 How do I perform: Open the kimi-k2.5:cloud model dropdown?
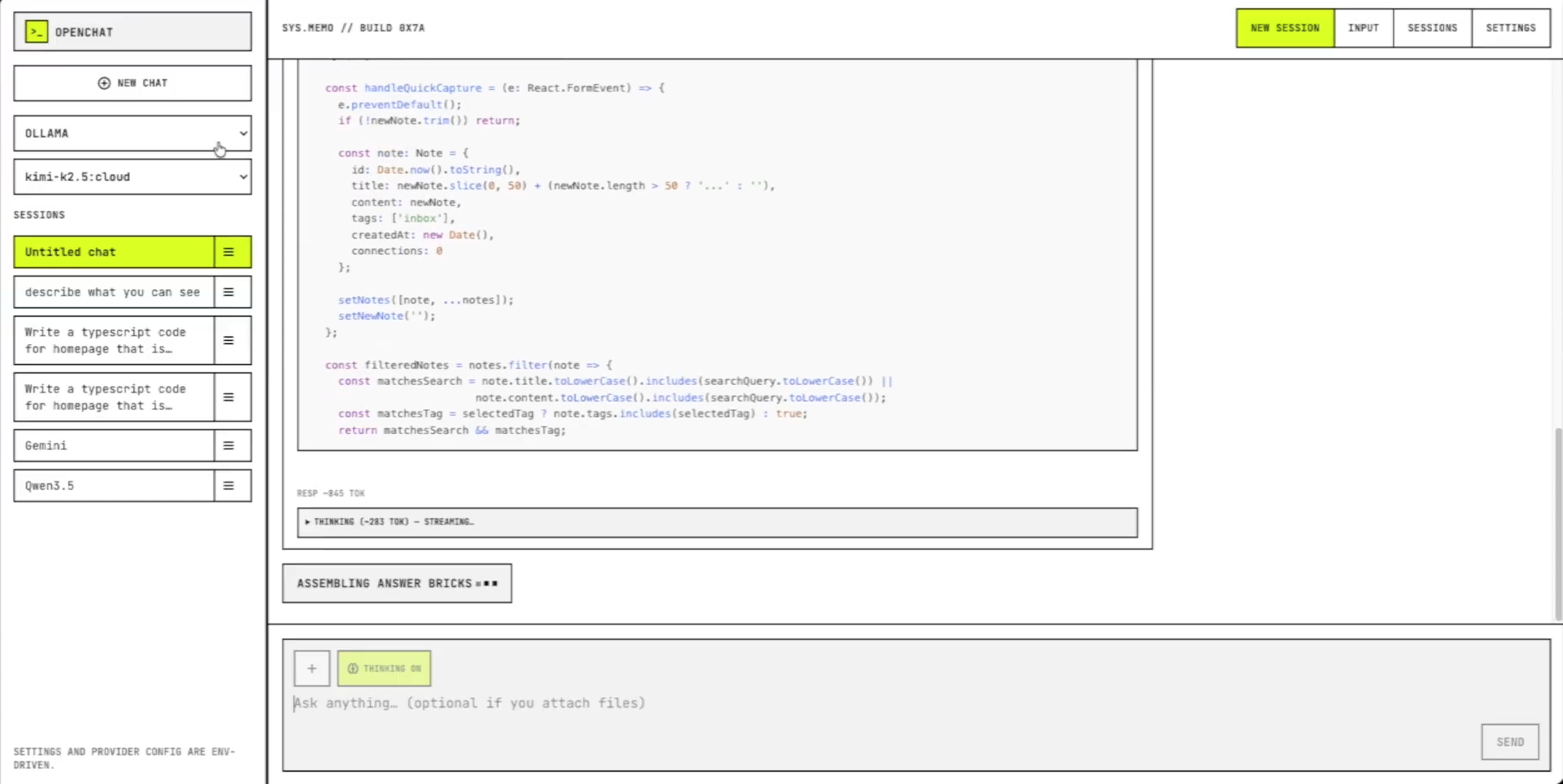click(x=132, y=177)
